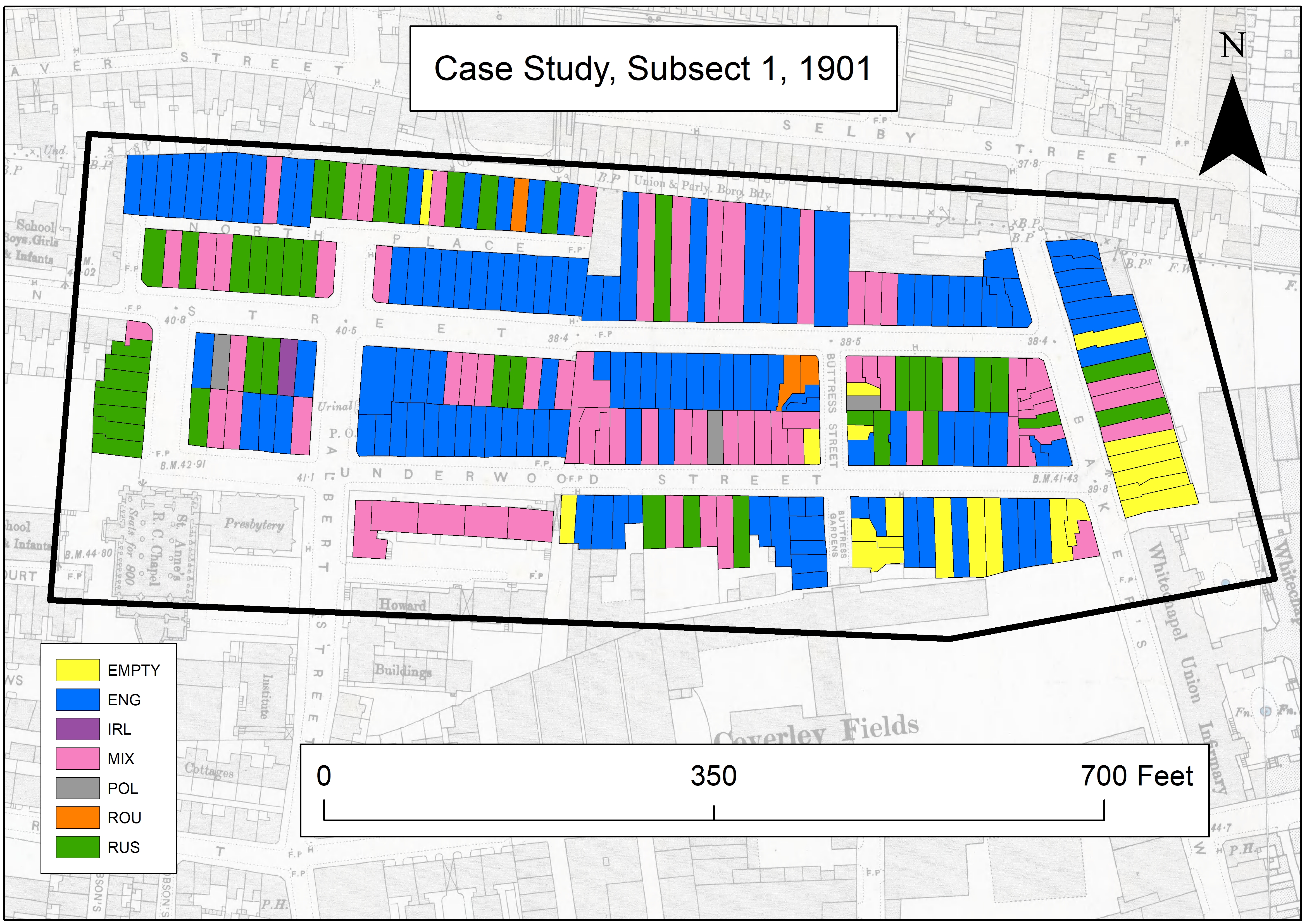The image size is (1307, 924).
Task: Click the 'RUS' legend text
Action: [x=123, y=847]
